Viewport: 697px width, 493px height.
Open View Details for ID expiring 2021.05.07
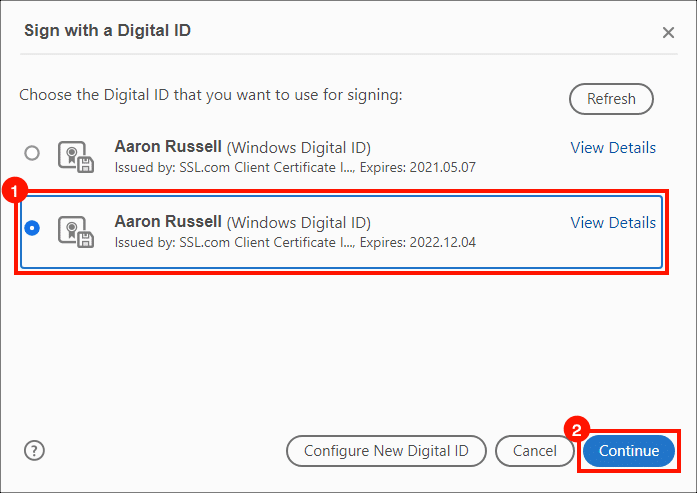coord(613,148)
